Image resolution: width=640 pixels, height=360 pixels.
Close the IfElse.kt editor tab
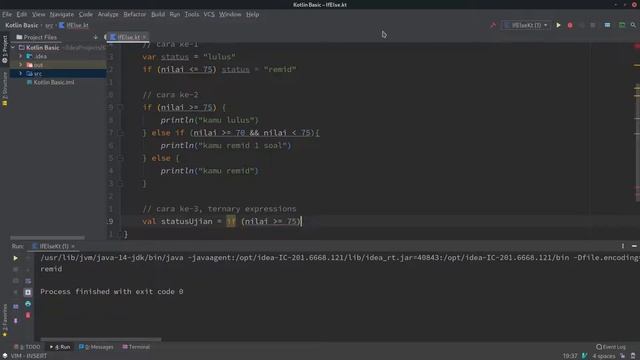tap(144, 37)
